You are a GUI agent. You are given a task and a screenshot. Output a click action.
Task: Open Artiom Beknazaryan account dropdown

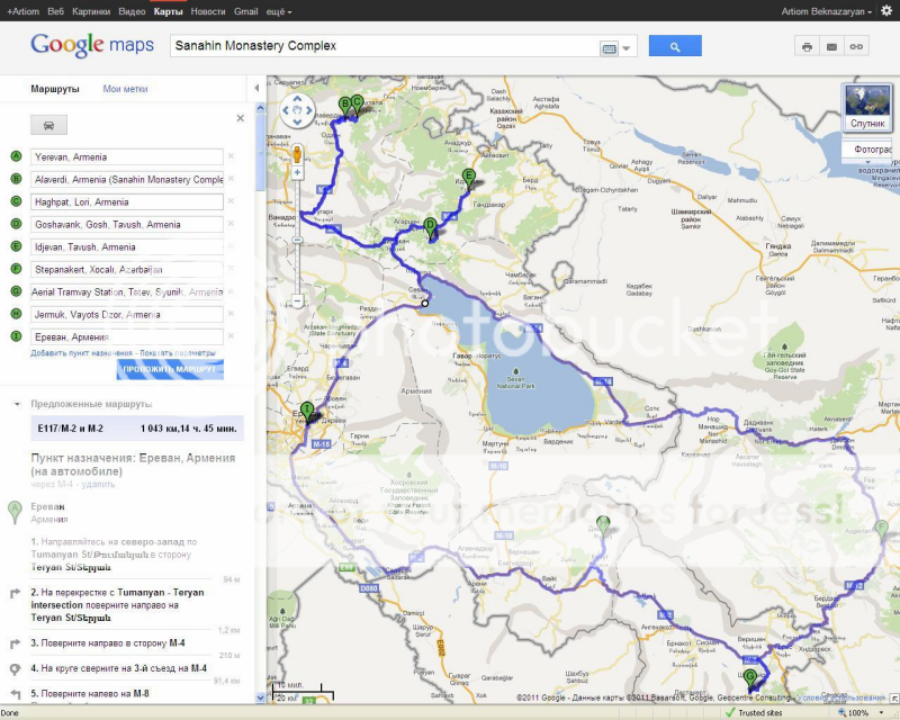(826, 12)
